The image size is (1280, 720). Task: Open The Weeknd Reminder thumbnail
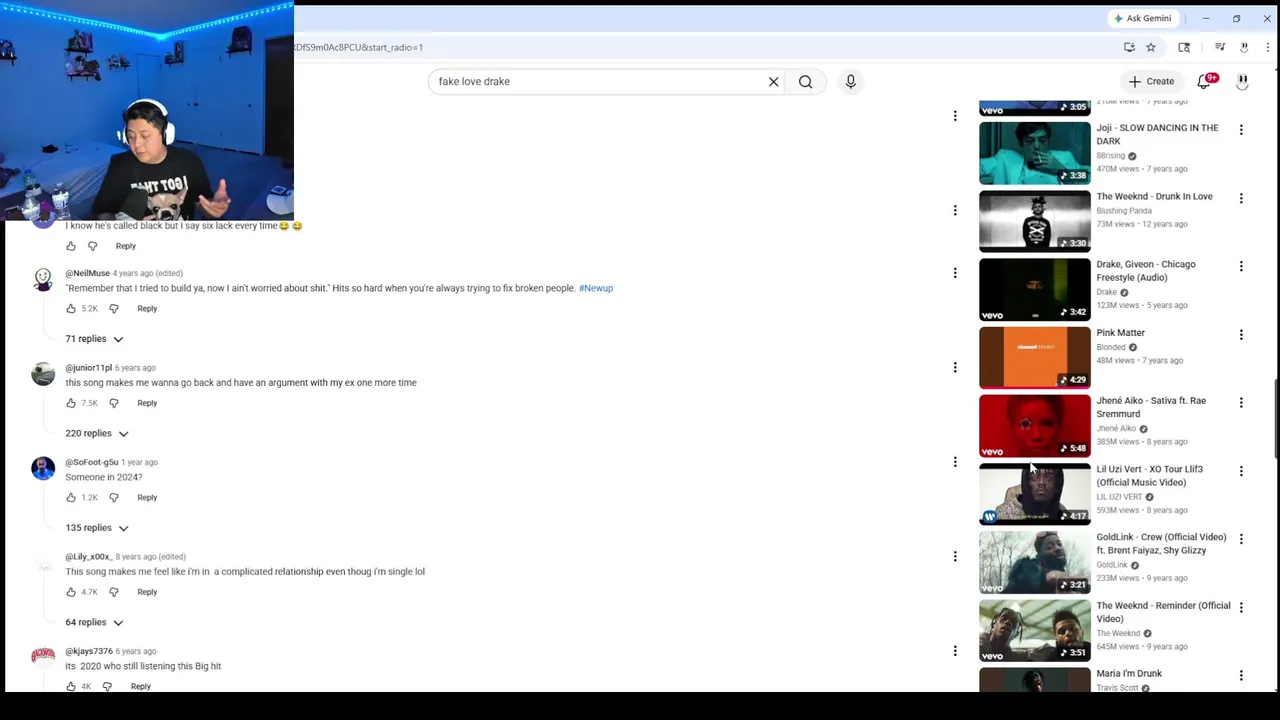click(1035, 630)
